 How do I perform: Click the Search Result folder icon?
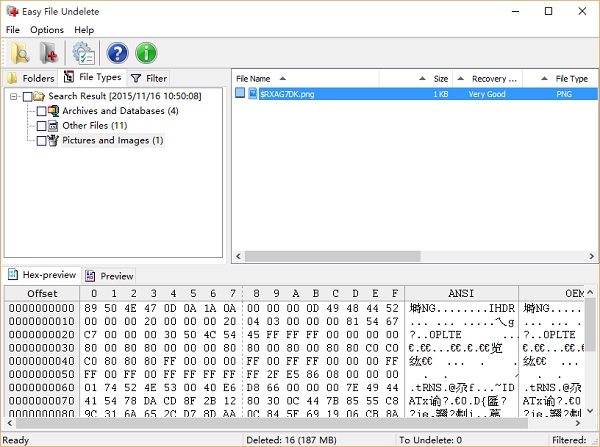(39, 96)
